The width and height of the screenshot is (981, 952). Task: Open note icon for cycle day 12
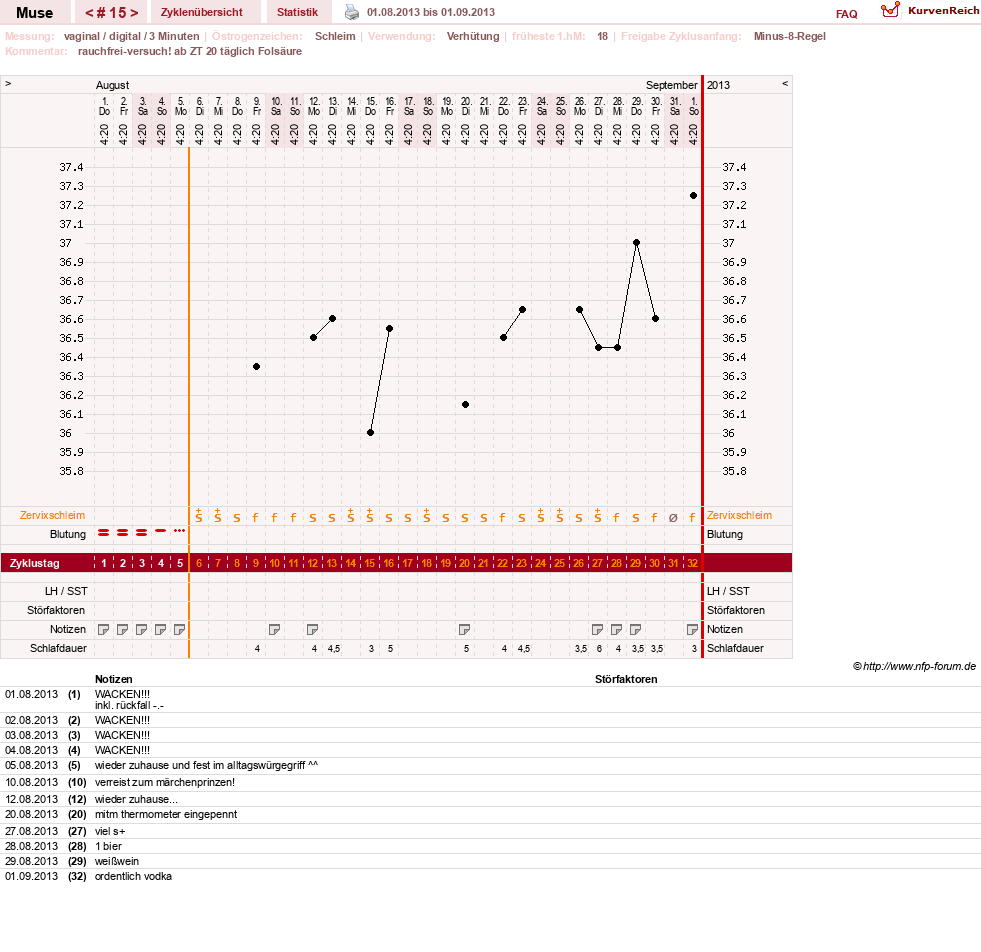[x=312, y=629]
